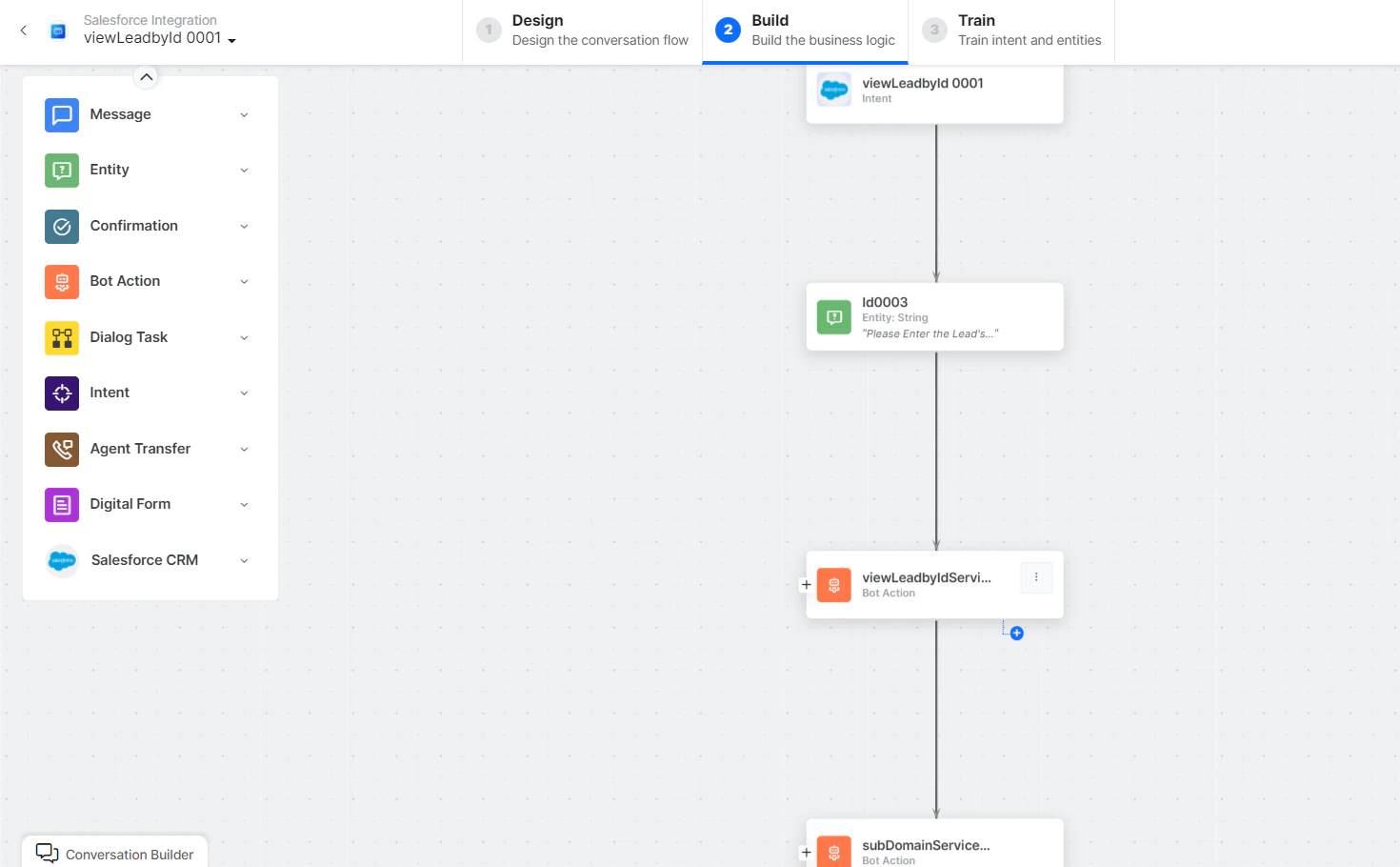Screen dimensions: 1400x867
Task: Open the options menu on viewLeadbyIdService node
Action: coord(1036,577)
